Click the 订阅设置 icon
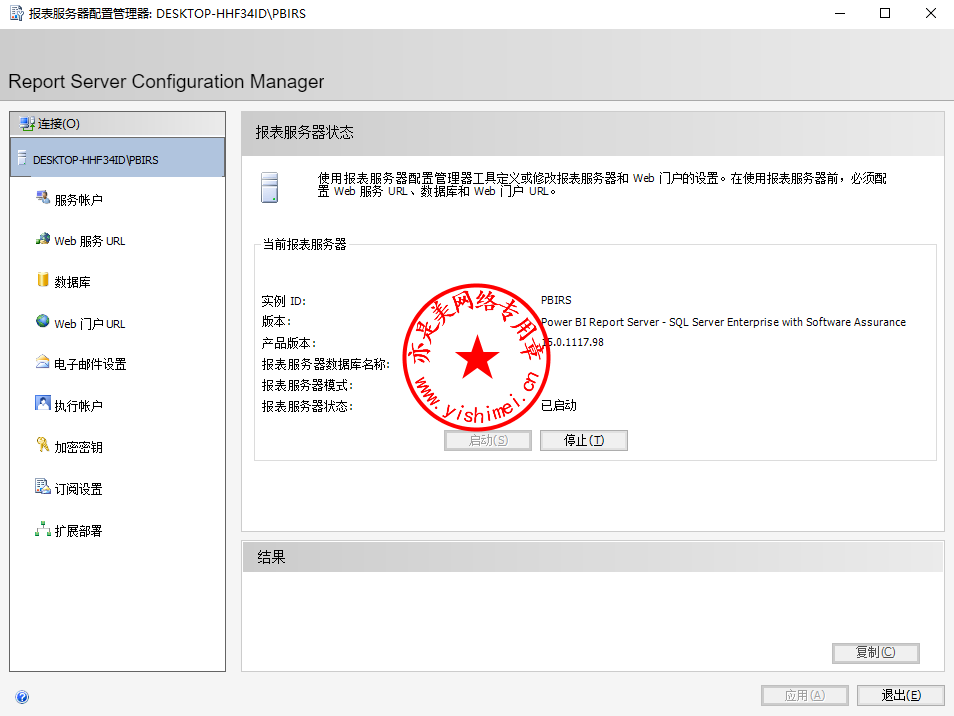954x716 pixels. (x=43, y=486)
